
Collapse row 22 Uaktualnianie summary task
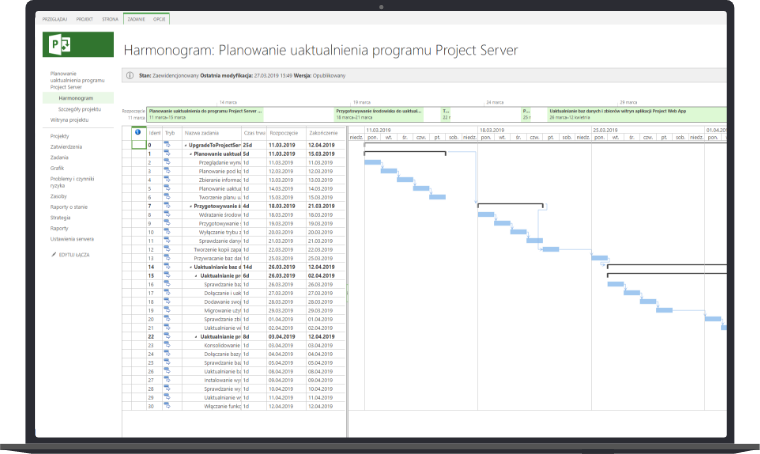196,337
